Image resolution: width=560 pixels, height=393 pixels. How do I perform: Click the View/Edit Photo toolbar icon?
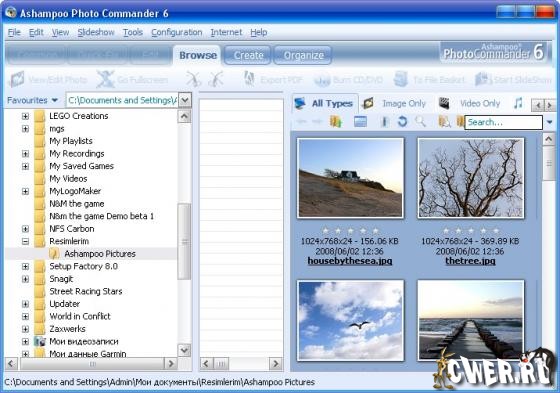17,79
